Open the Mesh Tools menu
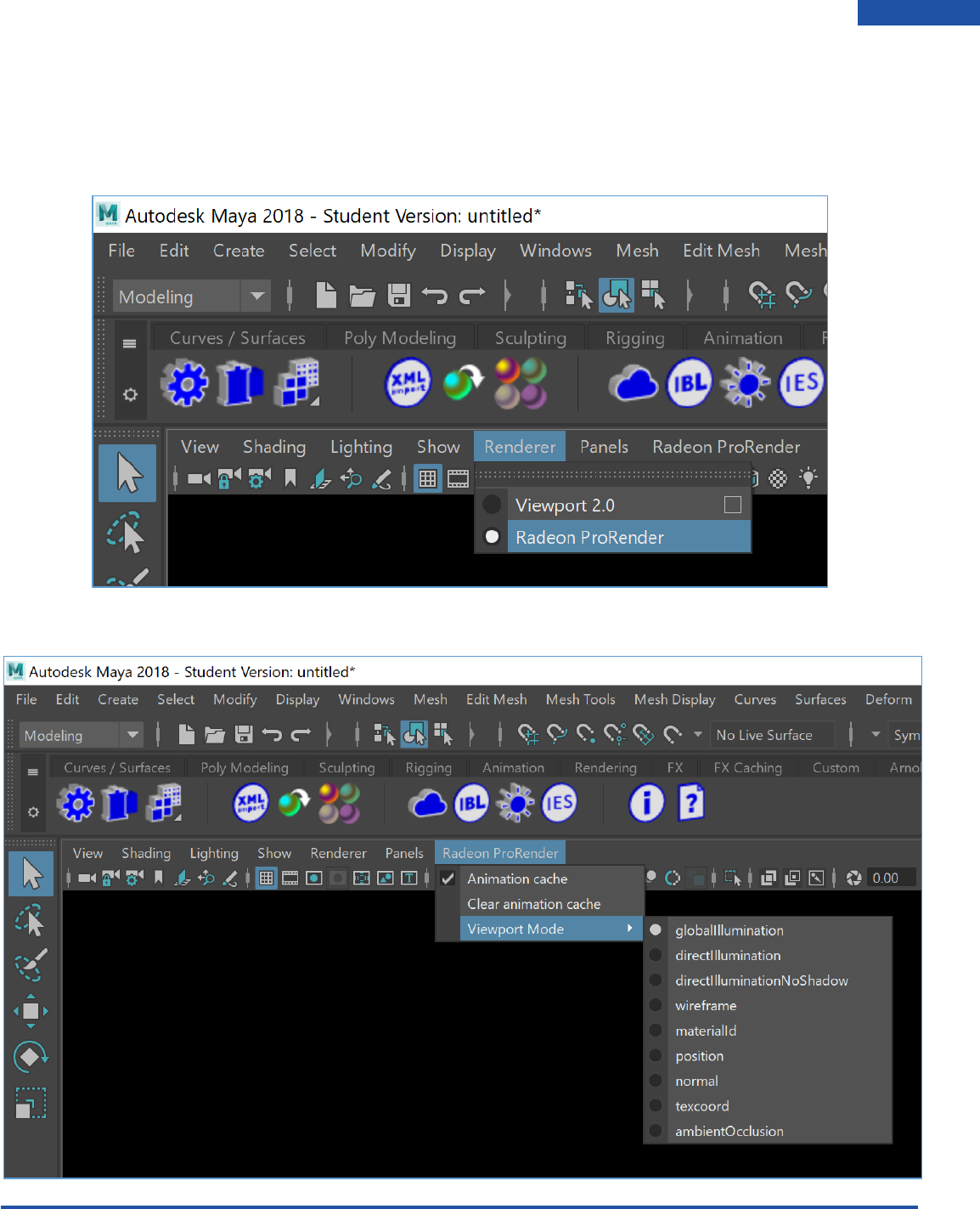980x1209 pixels. click(581, 699)
